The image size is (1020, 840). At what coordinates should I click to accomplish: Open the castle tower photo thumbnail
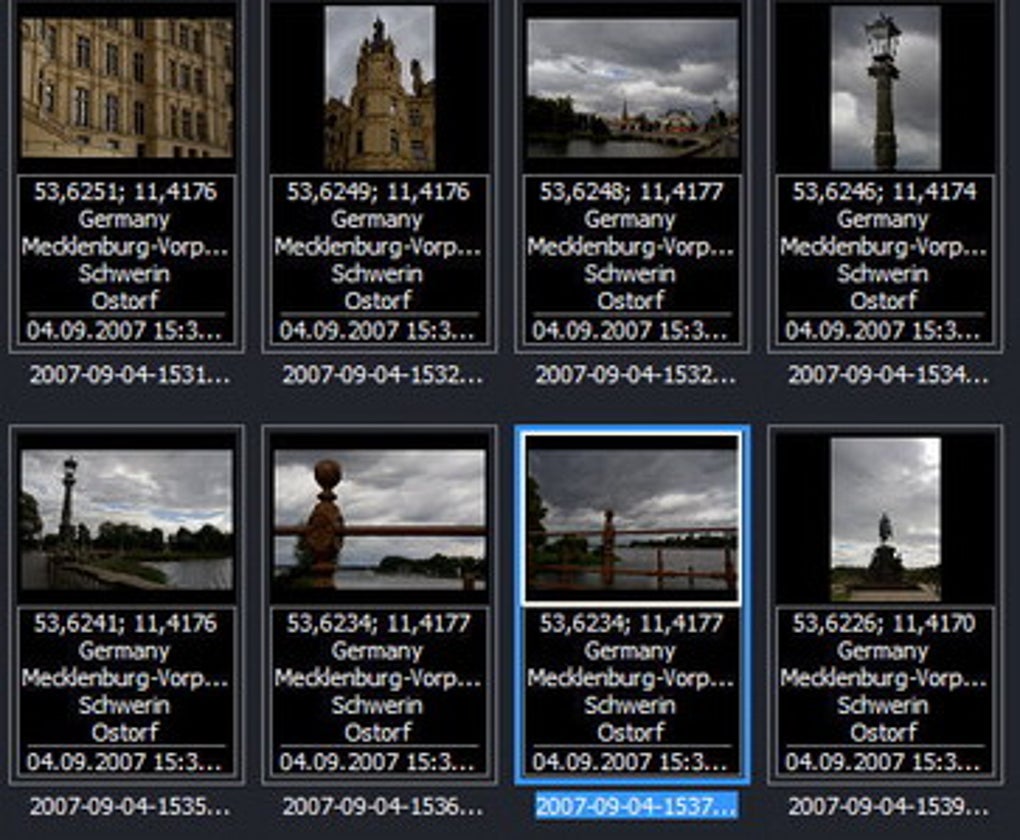pyautogui.click(x=380, y=88)
